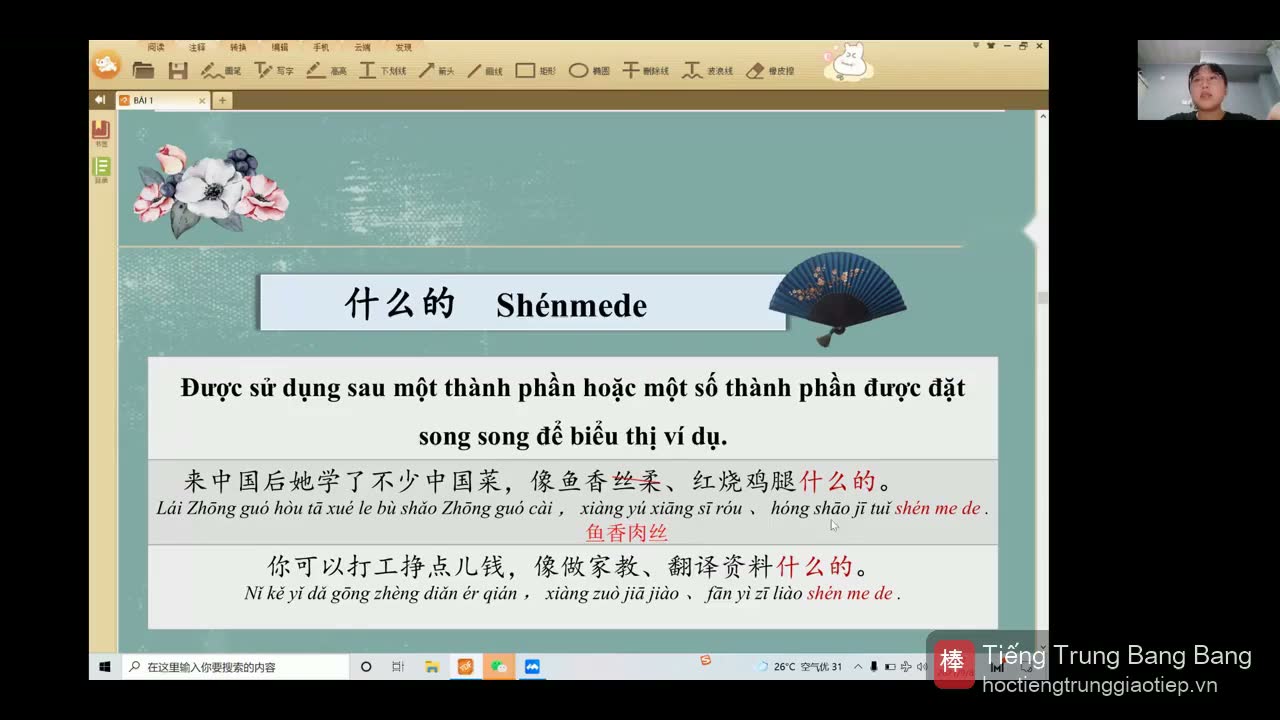Select the 写字 text writing tool
This screenshot has height=720, width=1280.
(x=273, y=70)
